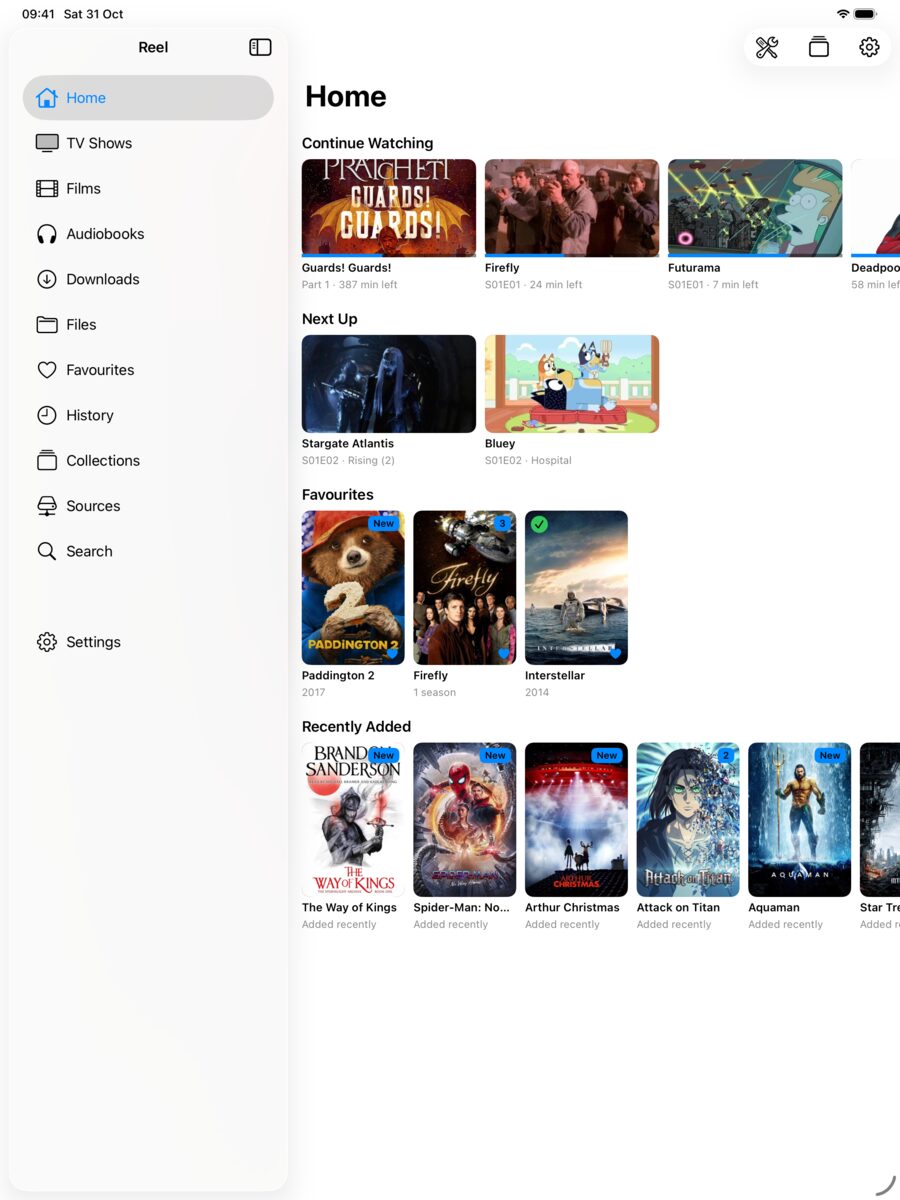Click 'S01E02 · Rising (2)' text
The width and height of the screenshot is (900, 1200).
pos(348,461)
